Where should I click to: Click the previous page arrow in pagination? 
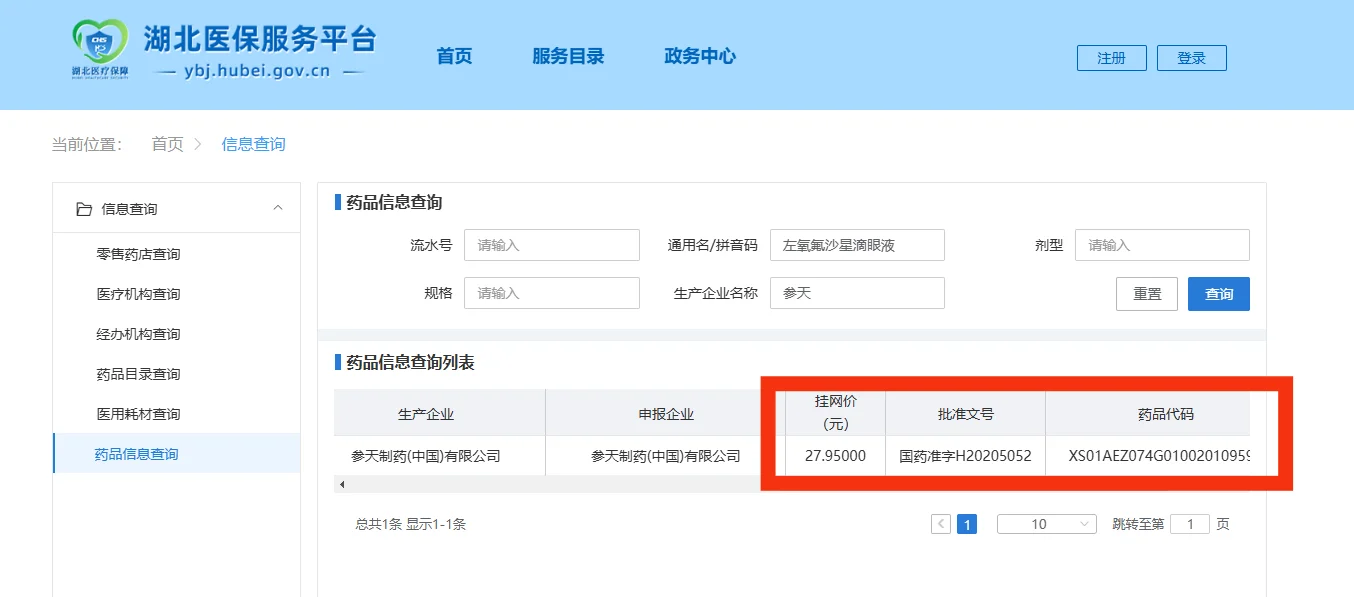click(940, 523)
